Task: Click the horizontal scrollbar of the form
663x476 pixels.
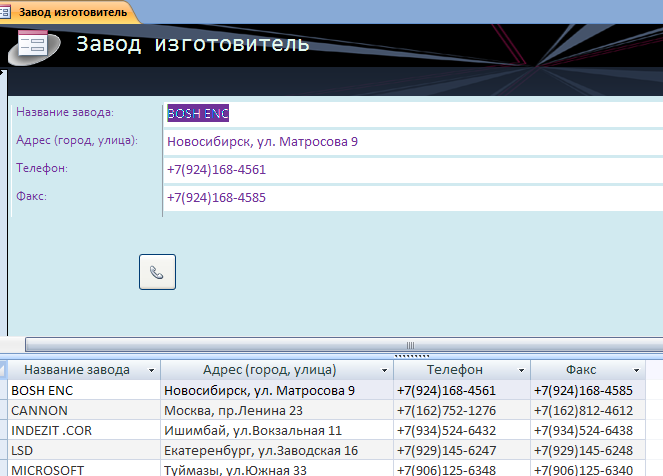Action: click(344, 345)
